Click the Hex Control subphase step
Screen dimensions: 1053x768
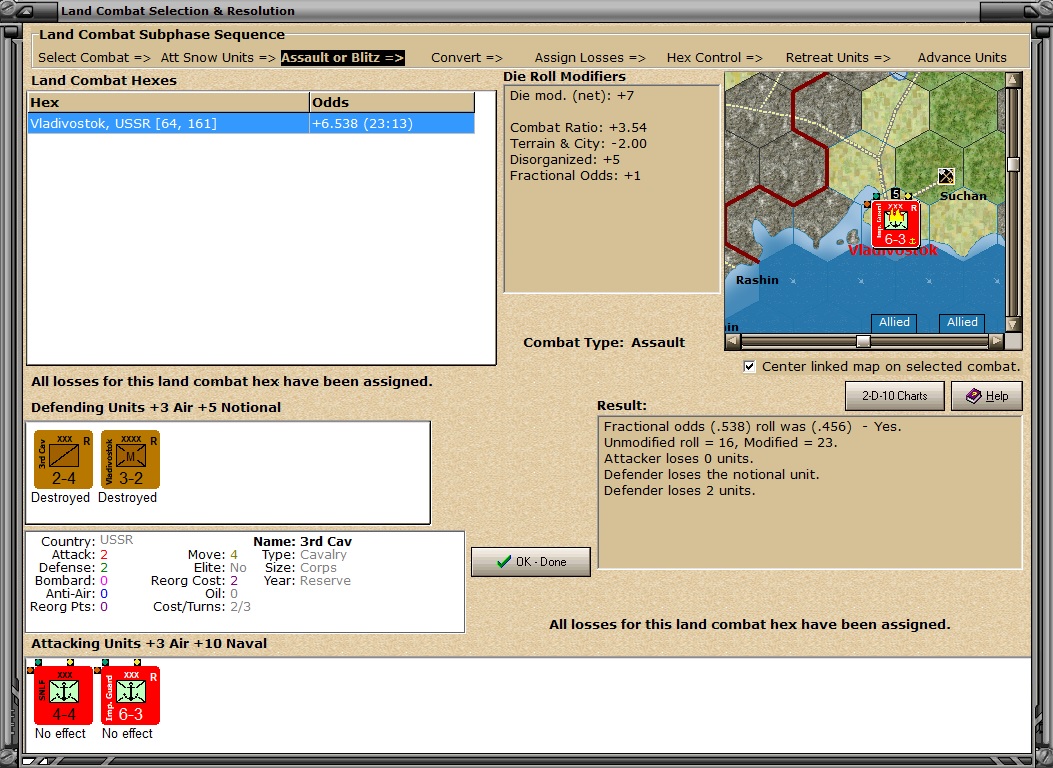pos(715,58)
